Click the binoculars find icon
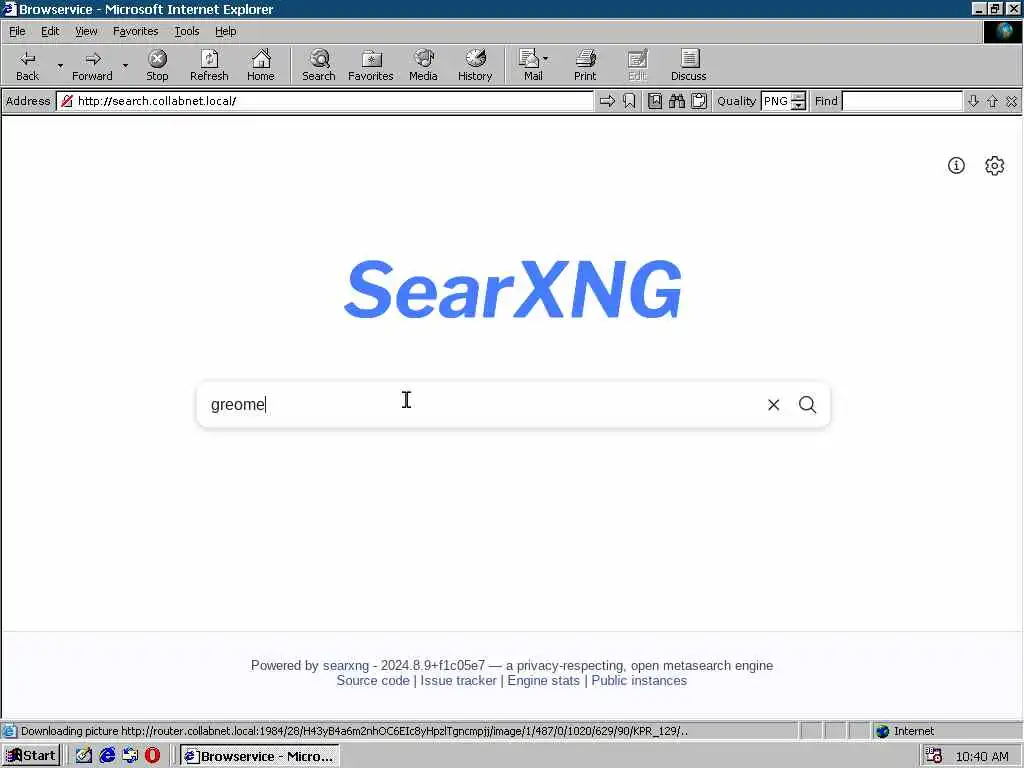The image size is (1024, 768). click(x=677, y=101)
